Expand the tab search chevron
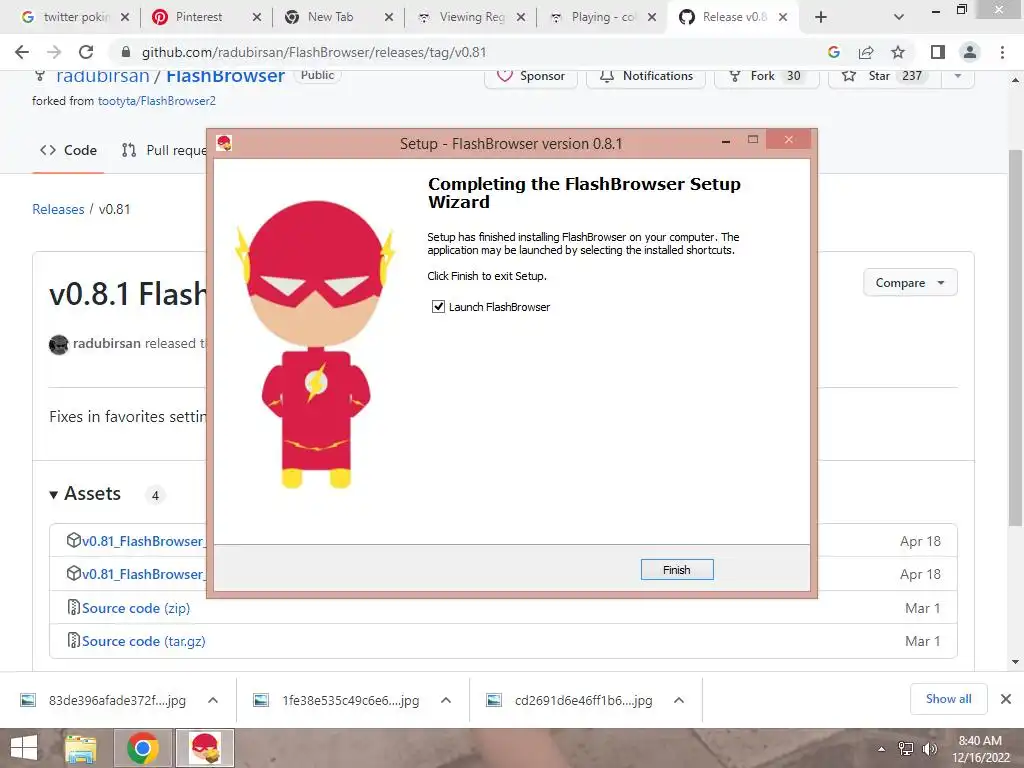This screenshot has width=1024, height=768. (x=899, y=18)
